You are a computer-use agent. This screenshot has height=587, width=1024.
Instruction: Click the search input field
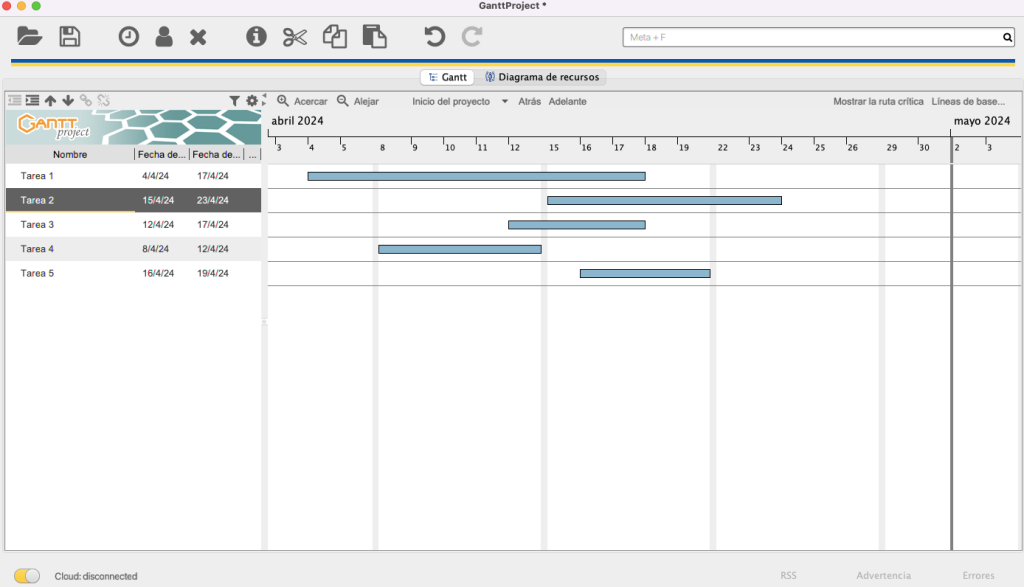pyautogui.click(x=812, y=38)
